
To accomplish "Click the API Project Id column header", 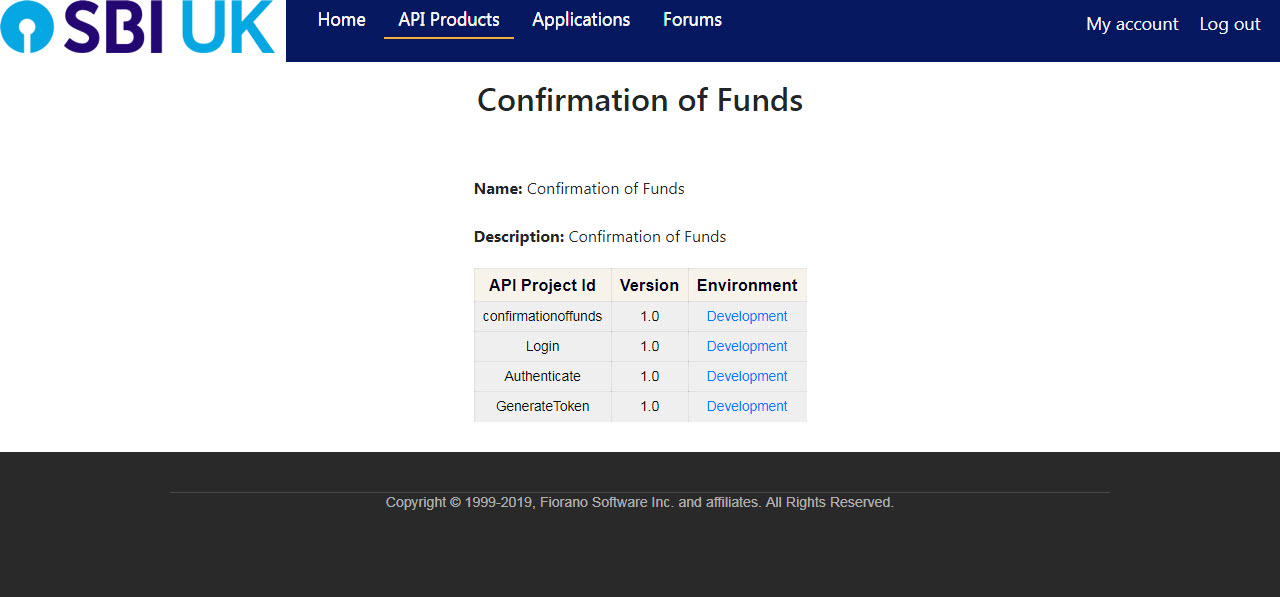I will (x=543, y=285).
